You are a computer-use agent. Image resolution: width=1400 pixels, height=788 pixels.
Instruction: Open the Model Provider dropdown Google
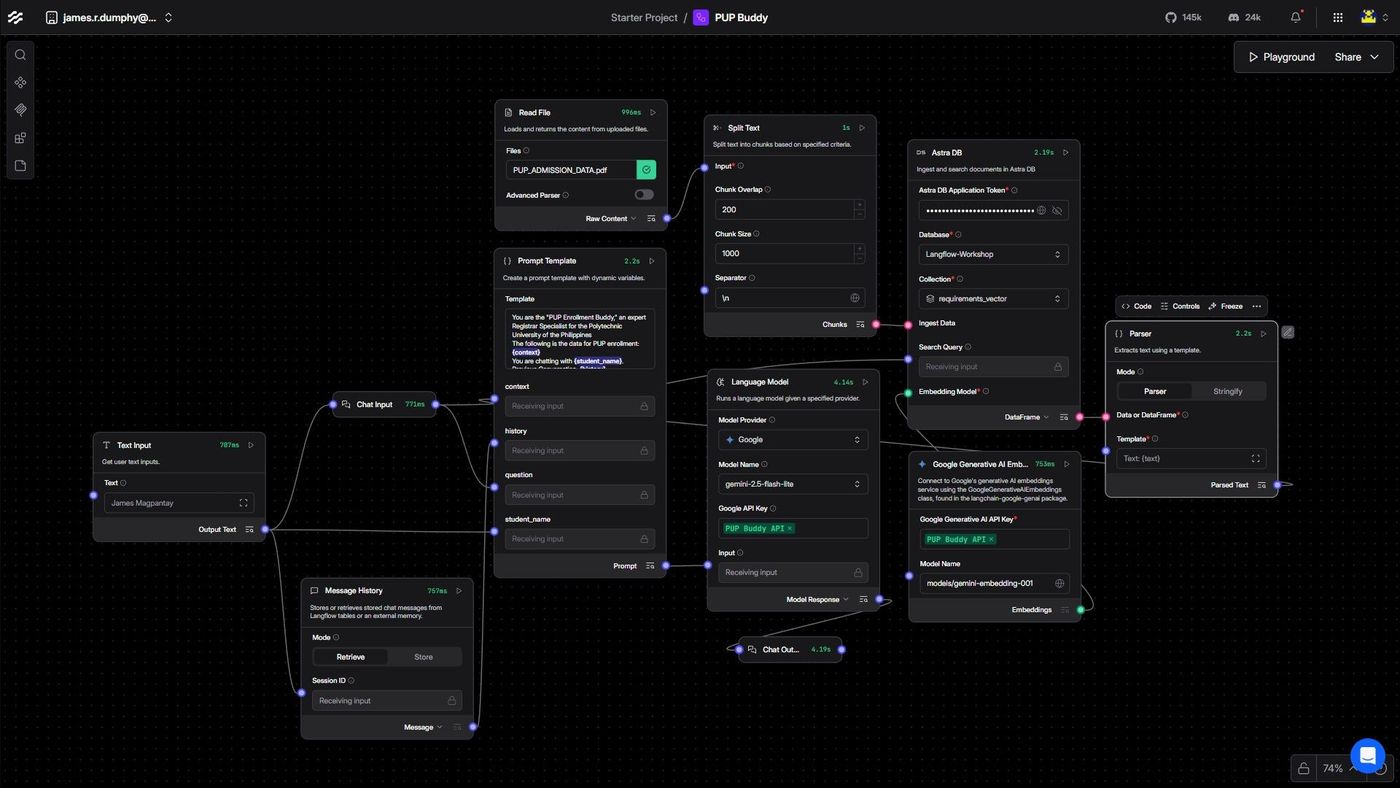point(793,439)
